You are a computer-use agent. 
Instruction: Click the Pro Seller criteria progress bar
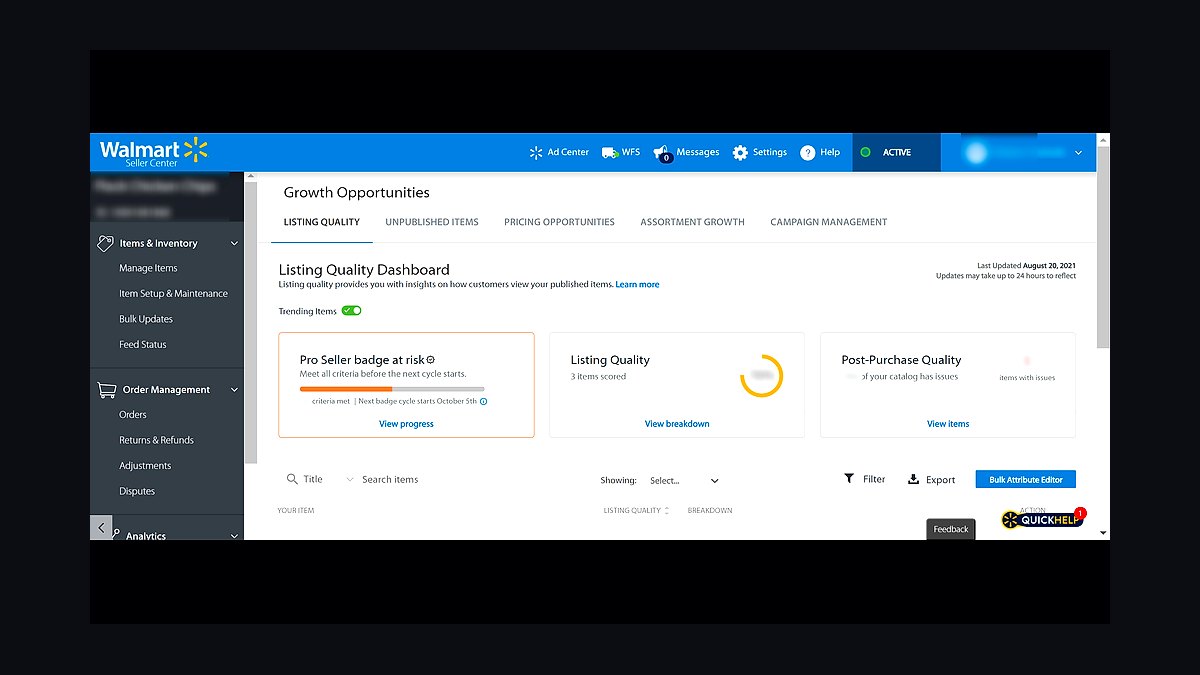click(x=392, y=388)
